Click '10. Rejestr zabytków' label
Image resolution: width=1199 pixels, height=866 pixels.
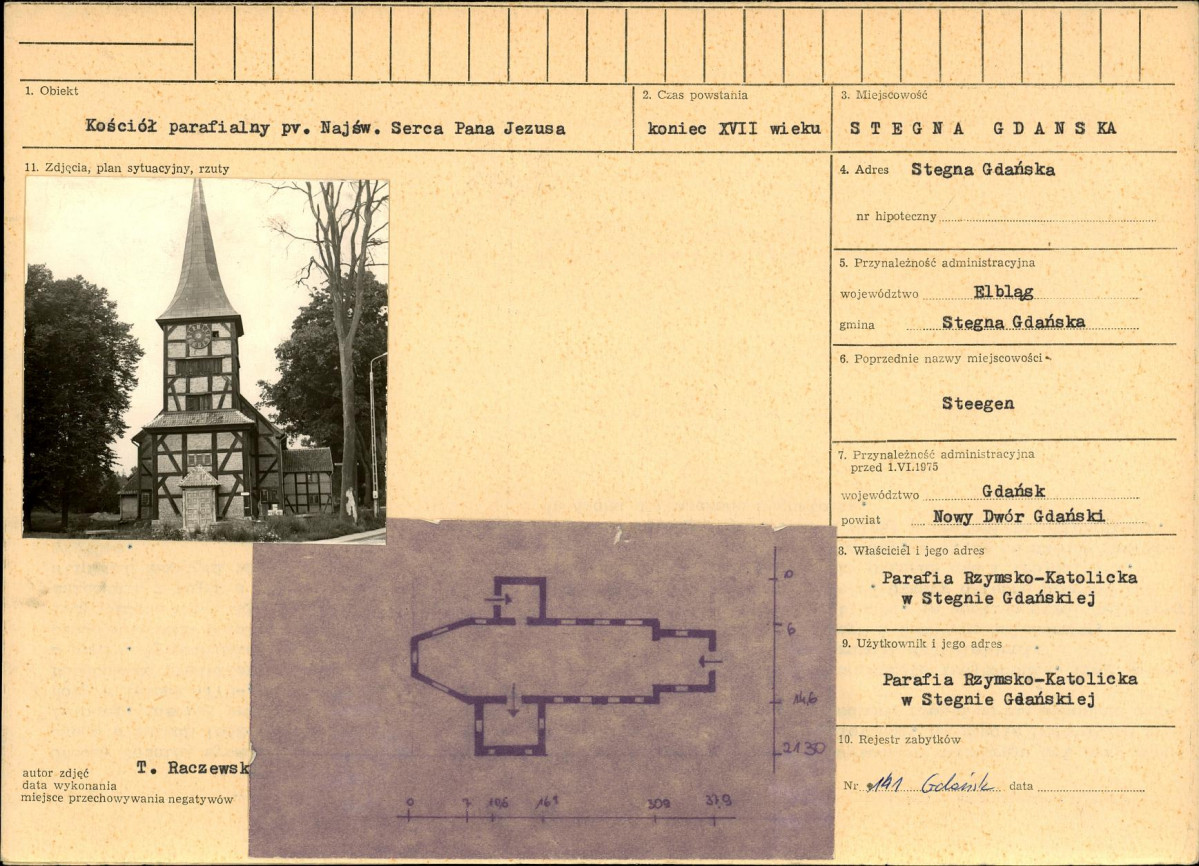tap(899, 739)
